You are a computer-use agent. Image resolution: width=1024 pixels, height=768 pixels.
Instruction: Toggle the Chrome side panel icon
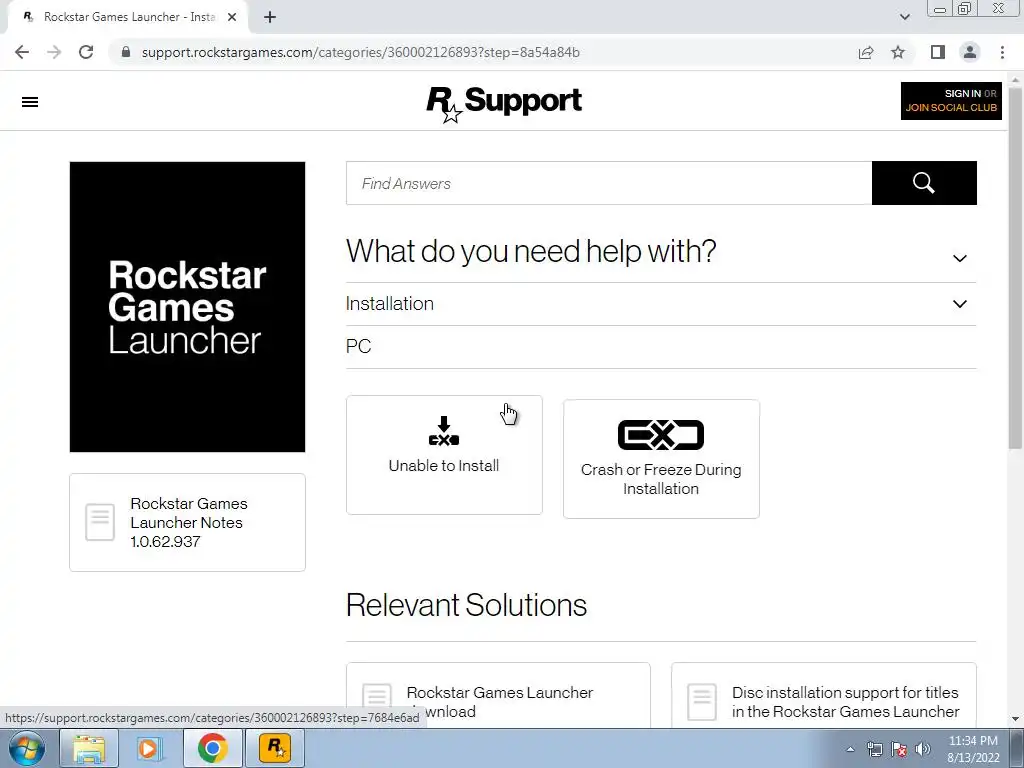(x=938, y=52)
